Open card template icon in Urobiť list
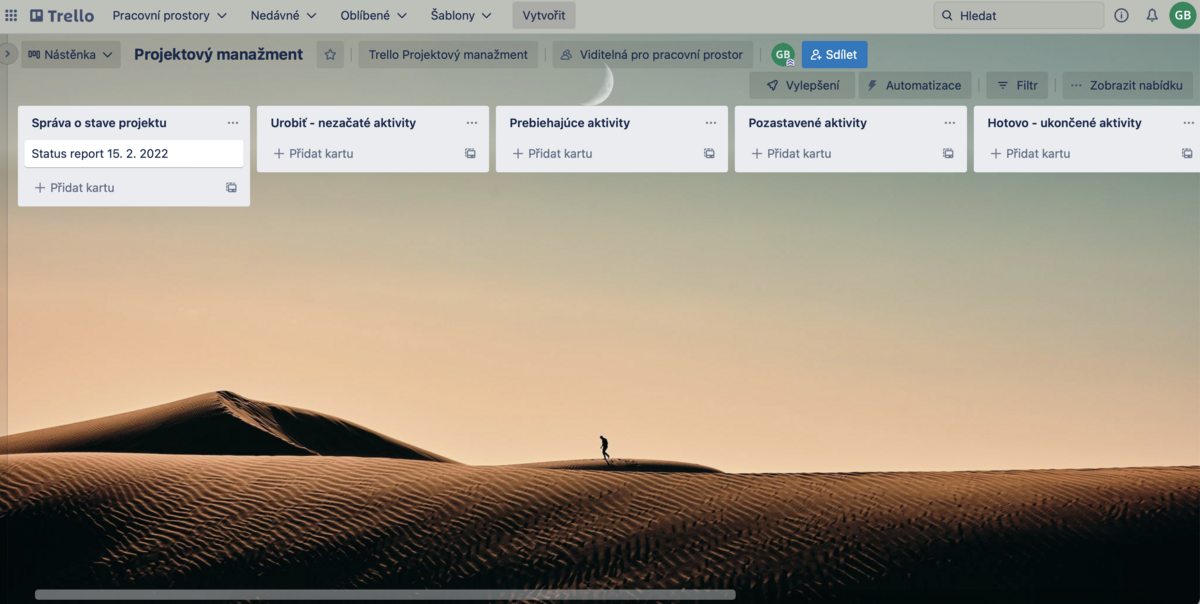Screen dimensions: 1200x604 (x=471, y=153)
